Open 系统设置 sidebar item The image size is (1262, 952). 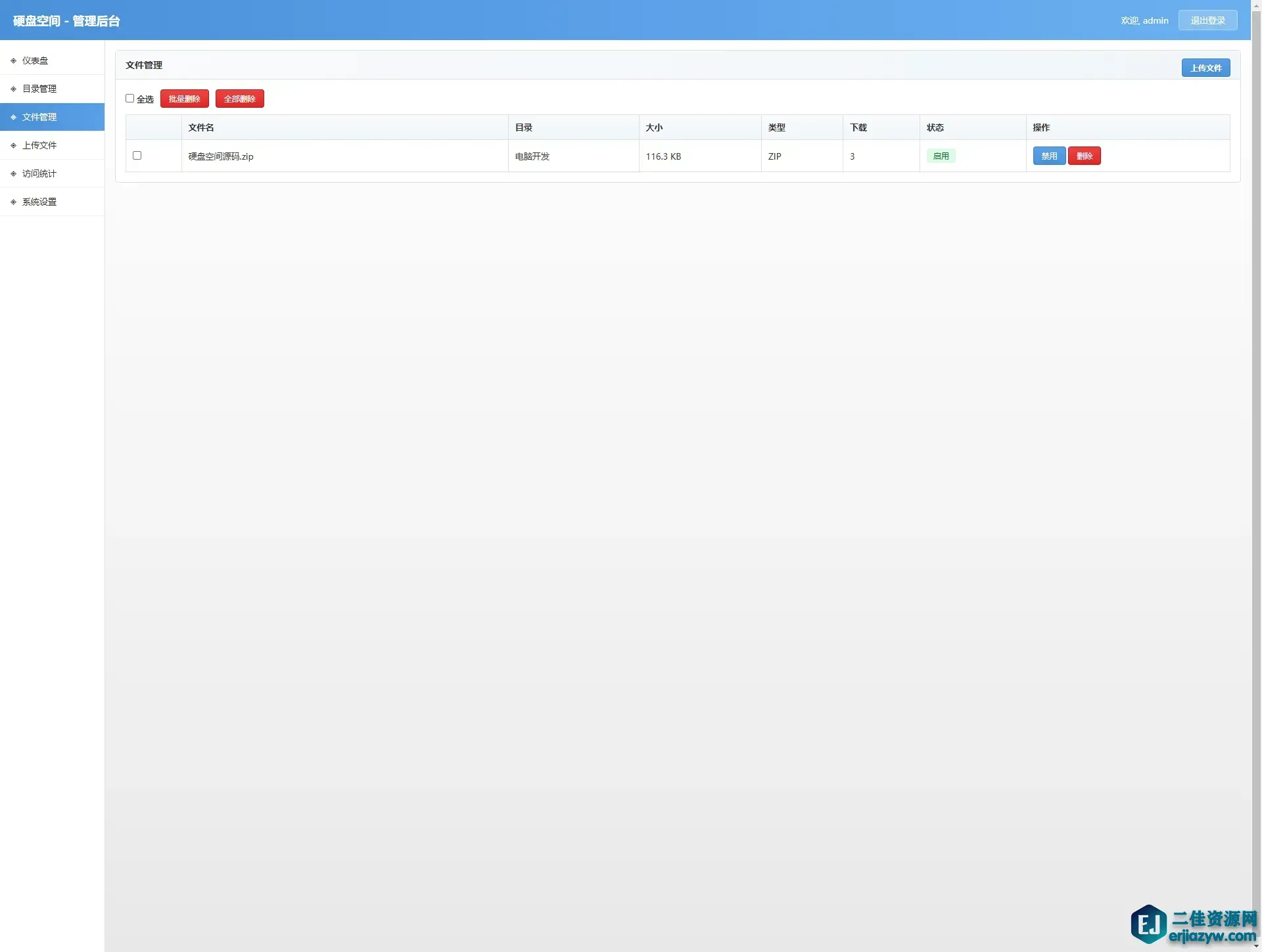point(39,202)
